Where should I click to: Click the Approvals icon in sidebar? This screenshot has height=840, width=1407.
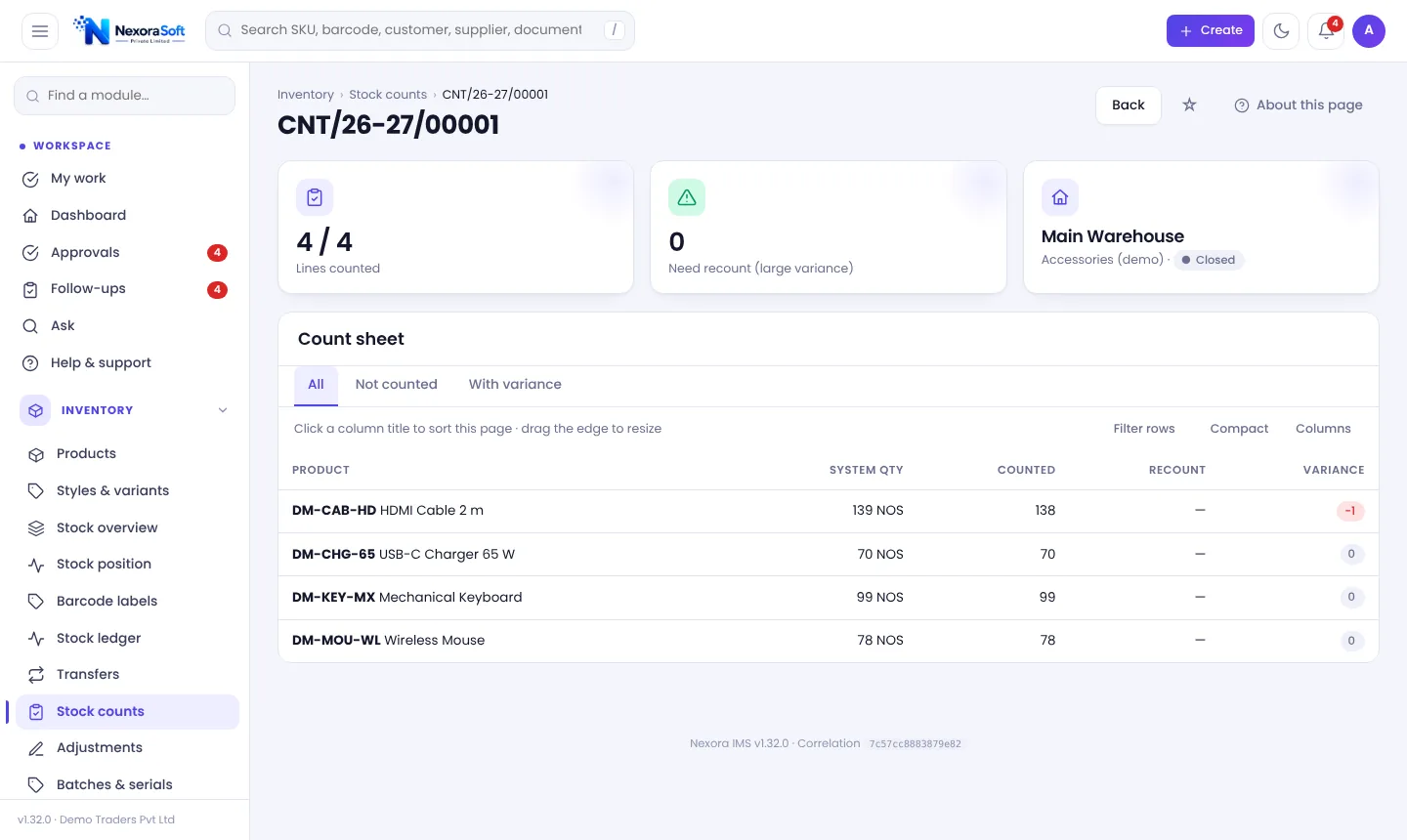(30, 253)
